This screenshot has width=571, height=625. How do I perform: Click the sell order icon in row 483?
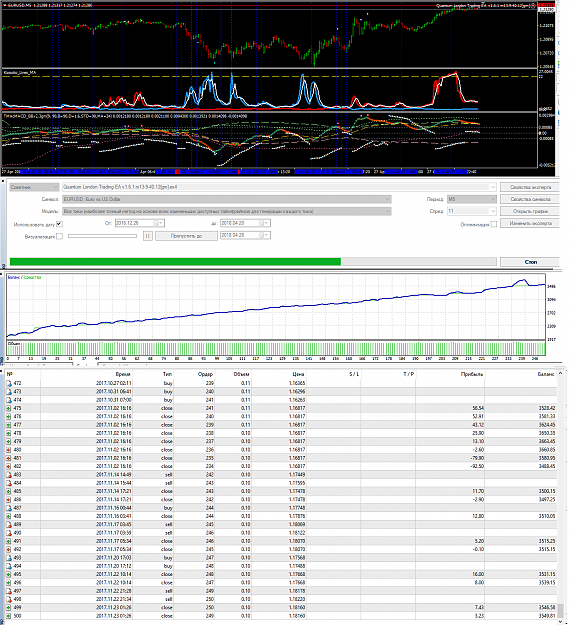pos(9,475)
